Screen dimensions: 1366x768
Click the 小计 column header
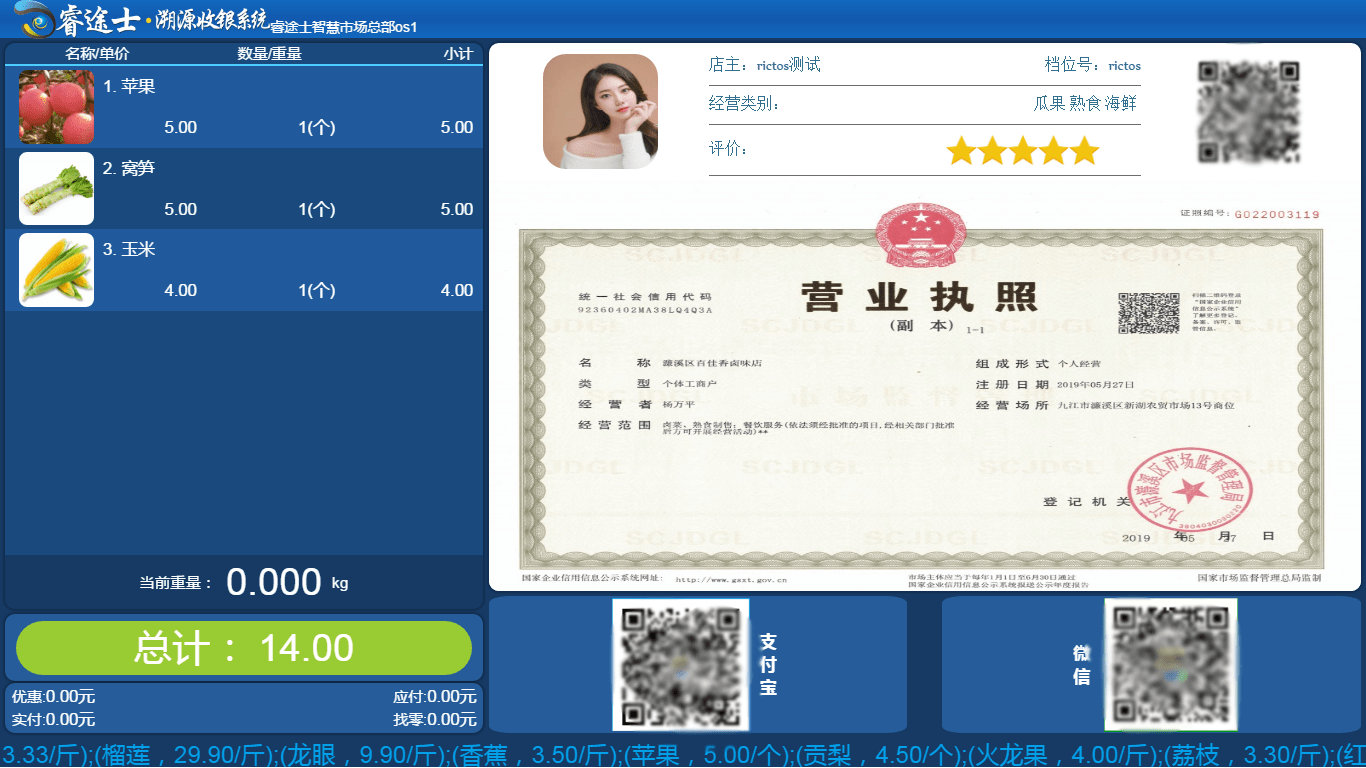point(458,53)
